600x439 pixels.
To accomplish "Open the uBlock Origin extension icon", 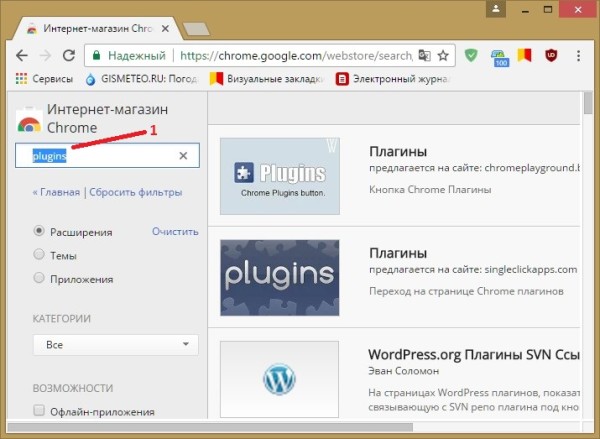I will (551, 55).
